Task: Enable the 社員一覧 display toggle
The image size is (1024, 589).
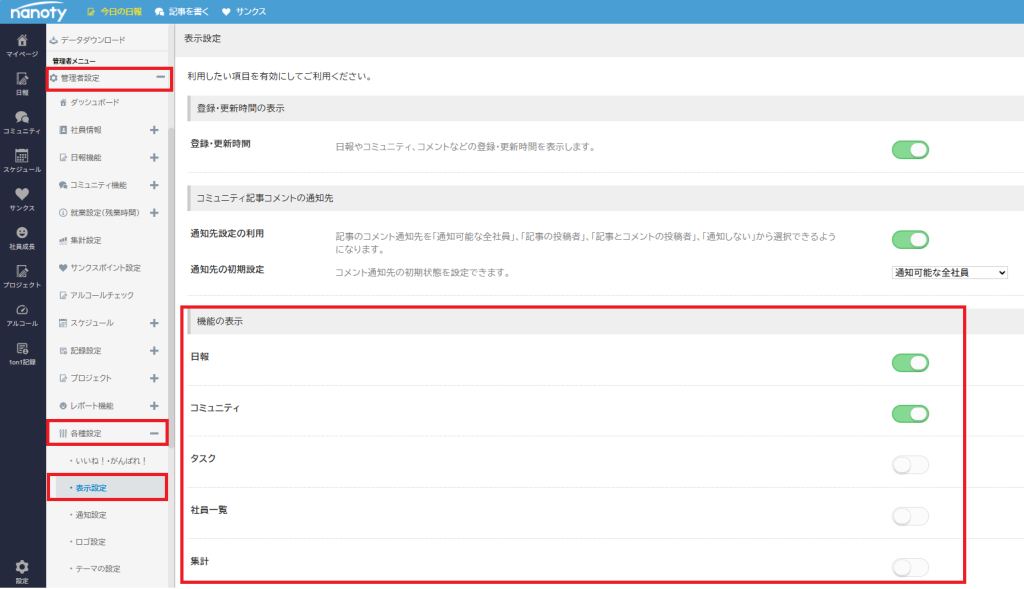Action: click(x=909, y=516)
